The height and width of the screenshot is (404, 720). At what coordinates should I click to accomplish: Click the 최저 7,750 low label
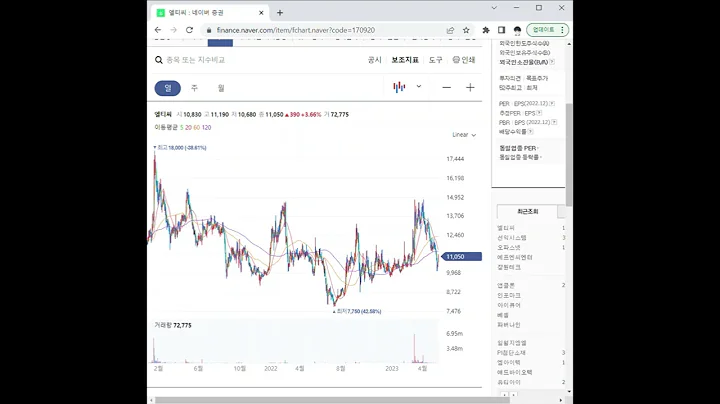(x=357, y=311)
